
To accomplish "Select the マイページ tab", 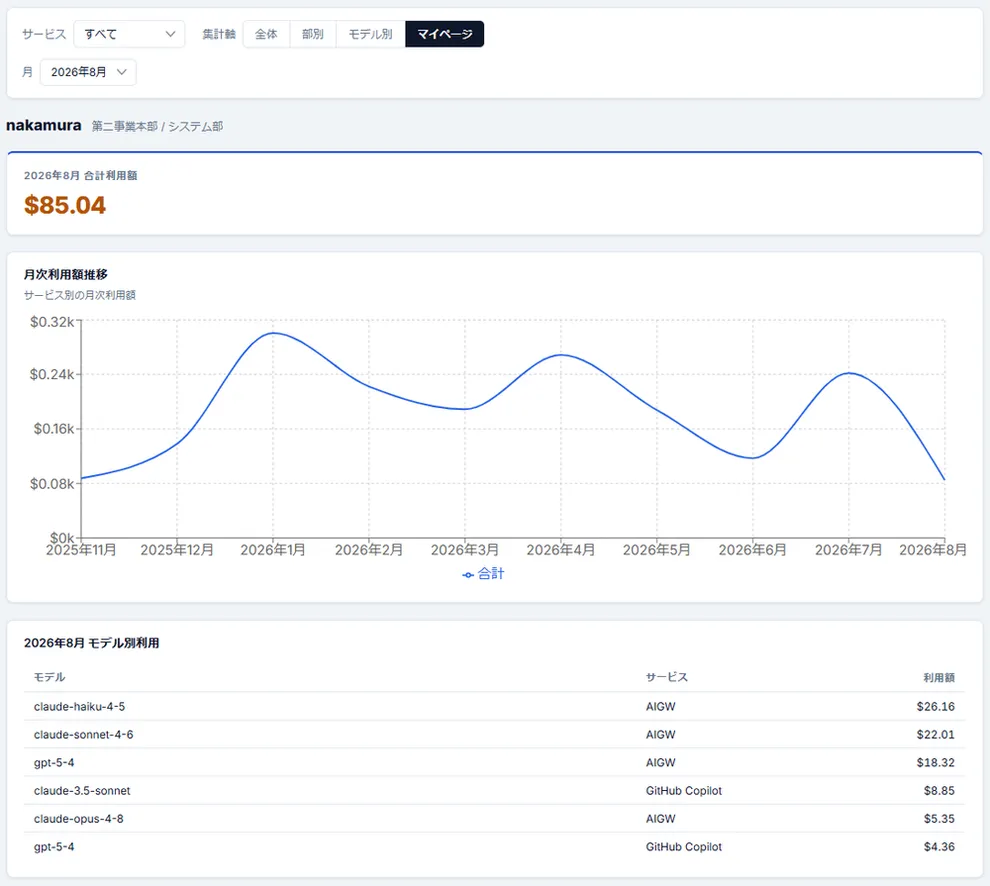I will coord(444,34).
